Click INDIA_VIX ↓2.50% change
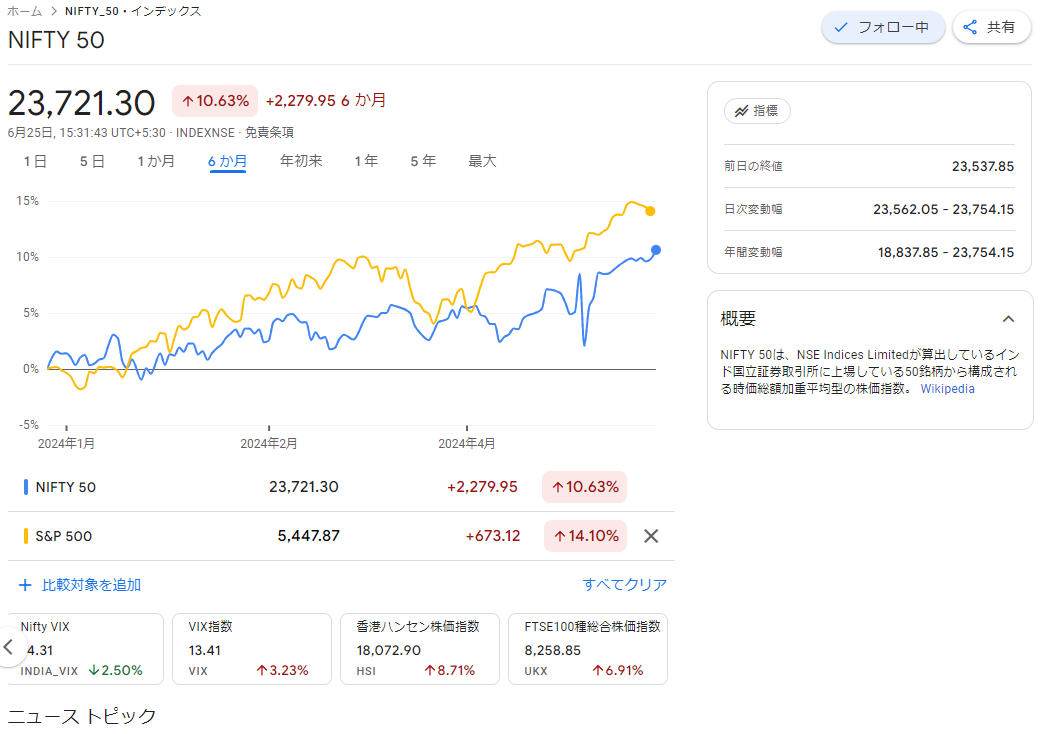This screenshot has width=1043, height=734. tap(116, 671)
